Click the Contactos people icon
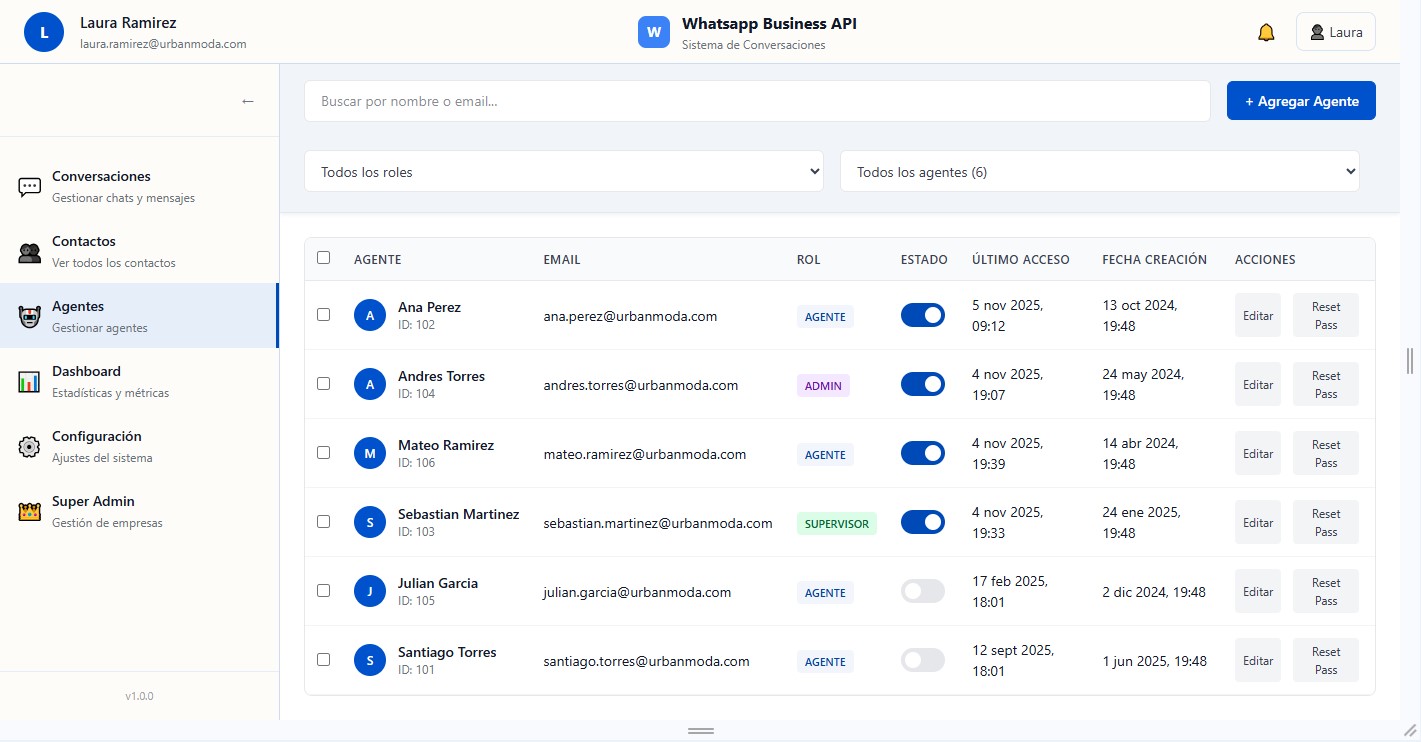Image resolution: width=1421 pixels, height=742 pixels. (30, 252)
